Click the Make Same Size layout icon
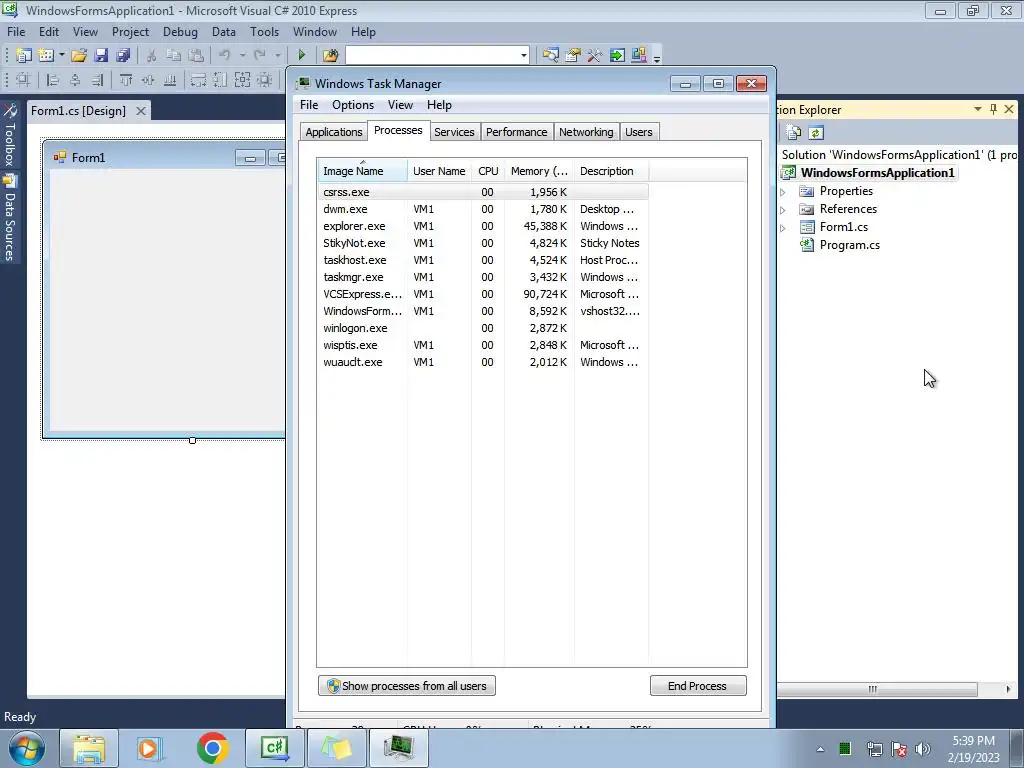The width and height of the screenshot is (1024, 768). [x=242, y=80]
